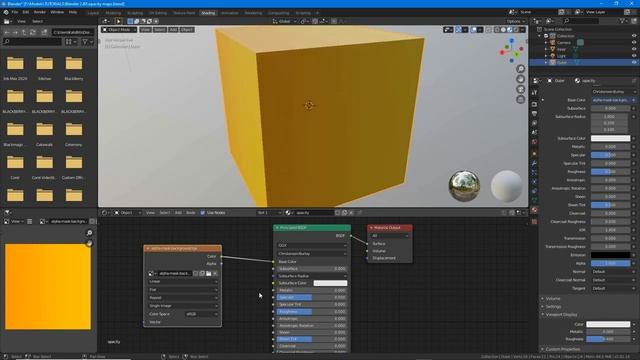
Task: Open the outliner filter dropdown
Action: click(x=624, y=21)
